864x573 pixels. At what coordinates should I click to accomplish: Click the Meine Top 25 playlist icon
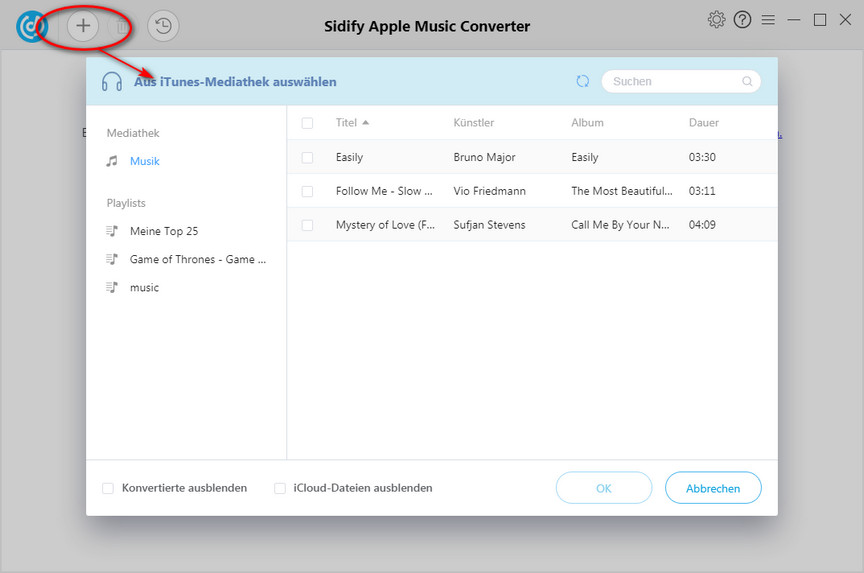coord(112,231)
